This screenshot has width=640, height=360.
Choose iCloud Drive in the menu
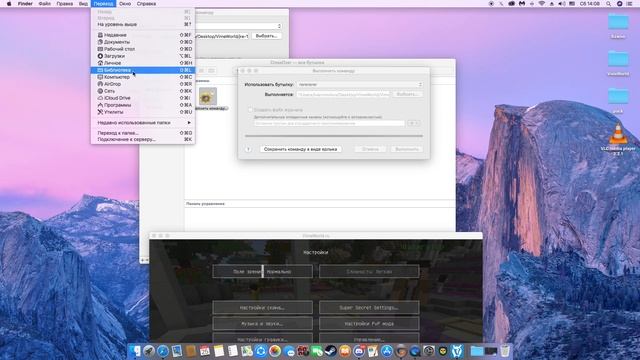click(143, 98)
